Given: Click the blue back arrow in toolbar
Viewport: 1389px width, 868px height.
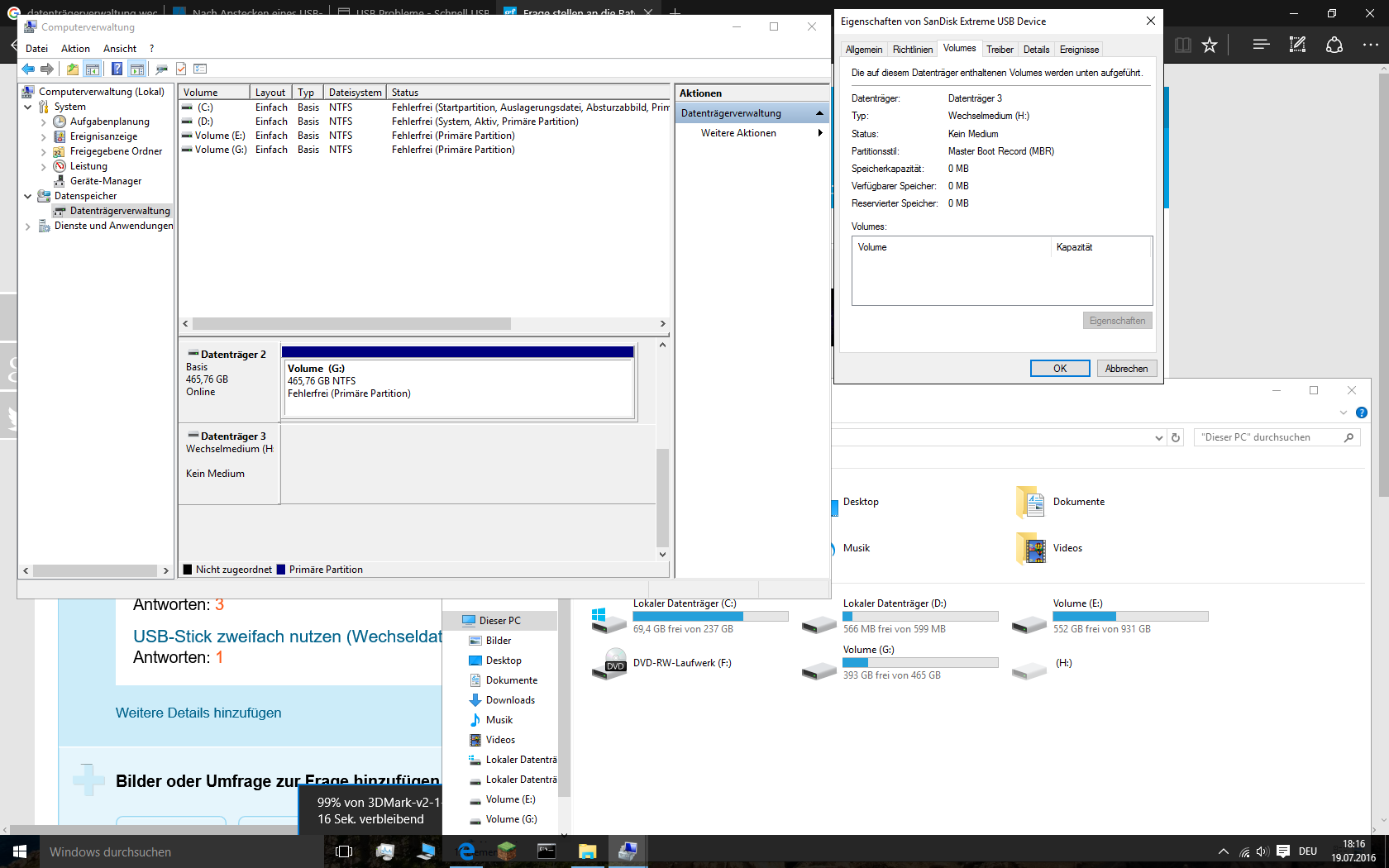Looking at the screenshot, I should click(28, 69).
